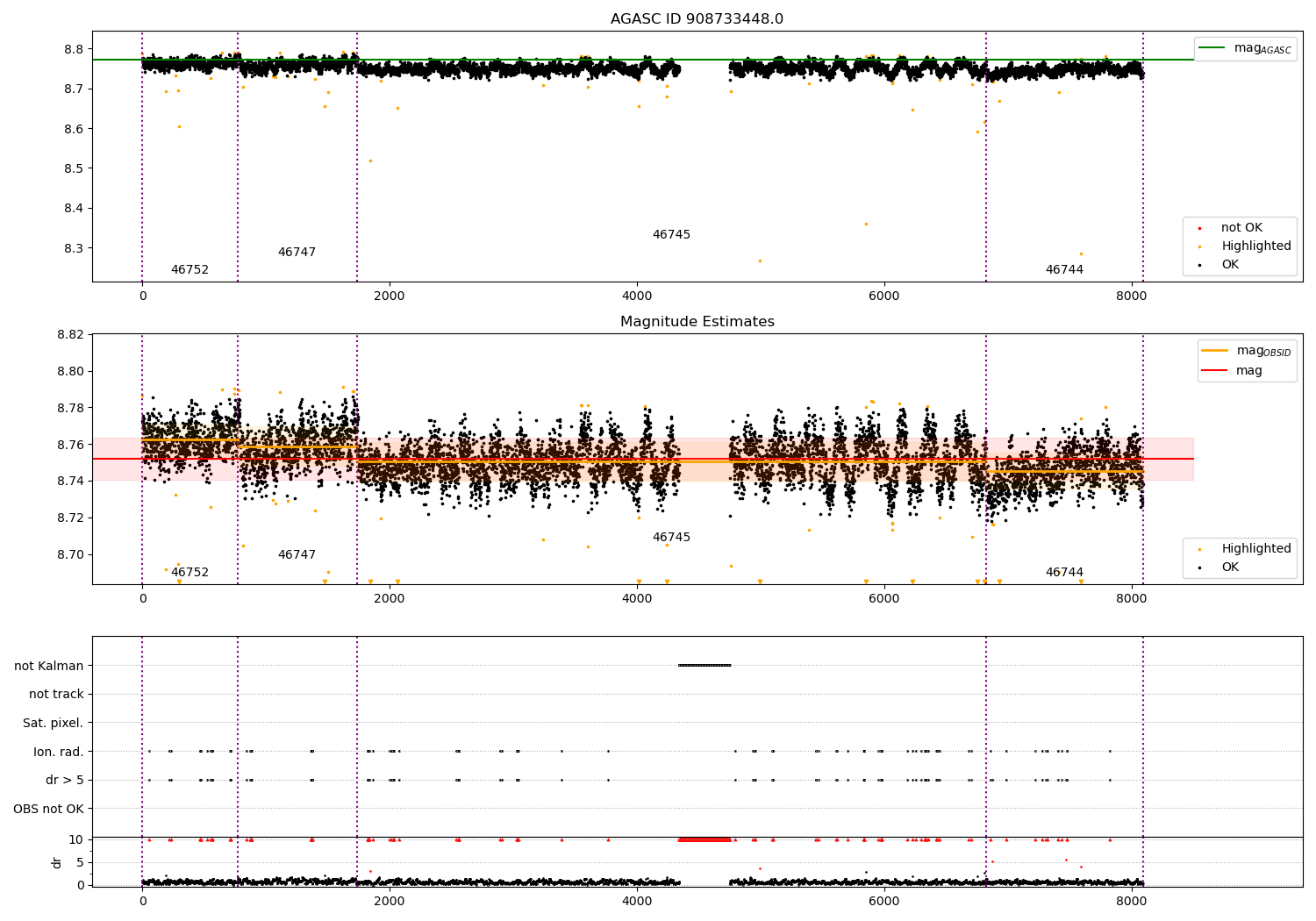Click the '6000' x-tick under the dr plot
The image size is (1316, 921).
coord(884,902)
